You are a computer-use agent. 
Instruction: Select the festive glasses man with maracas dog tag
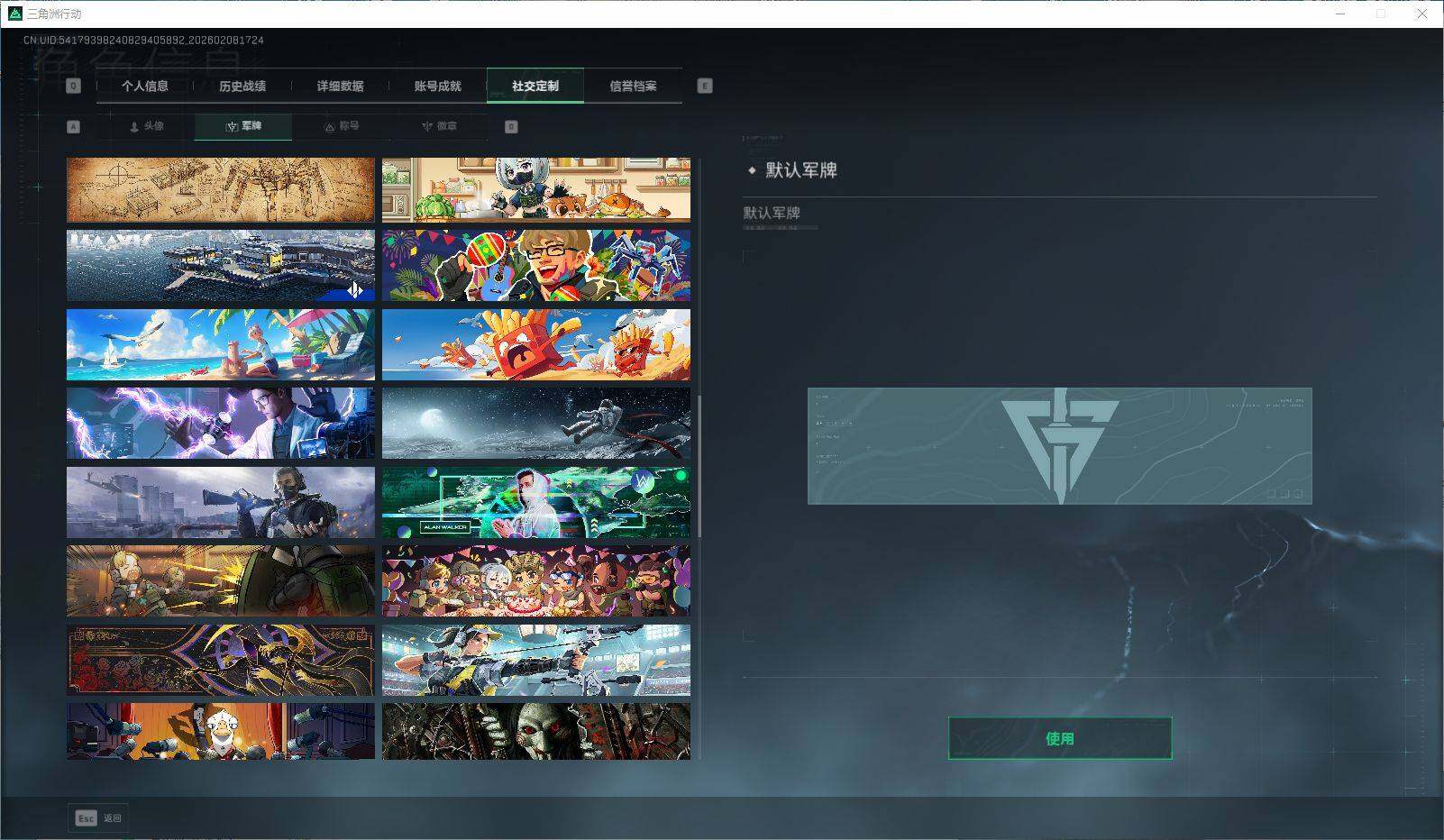(x=536, y=266)
